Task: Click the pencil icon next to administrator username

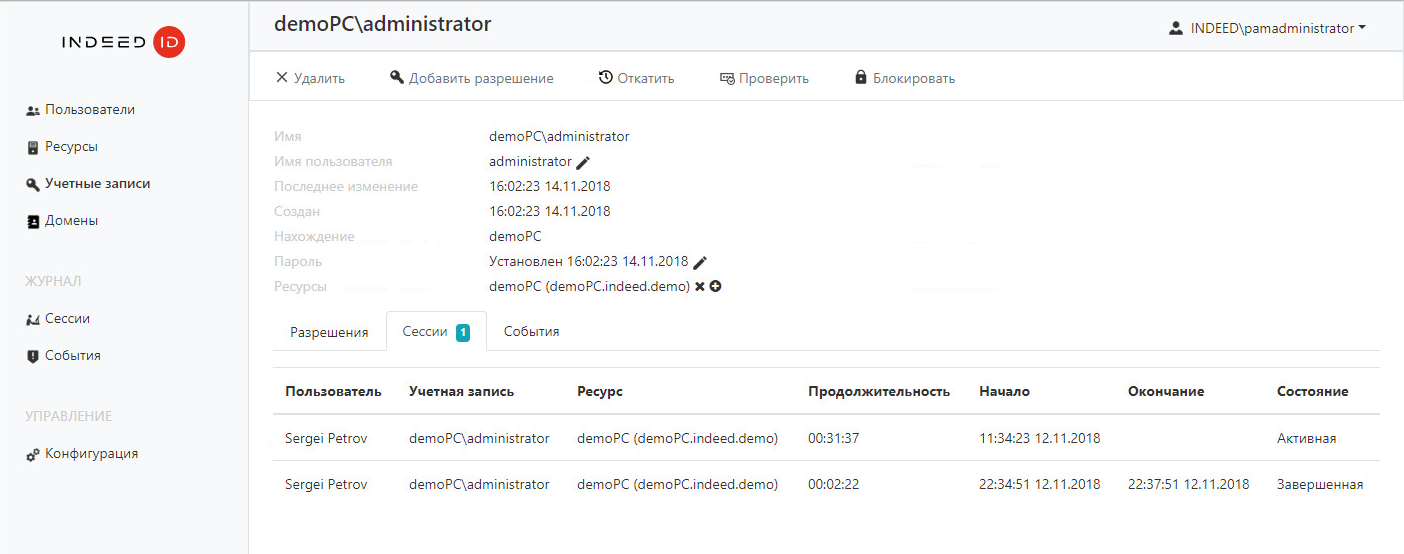Action: coord(583,162)
